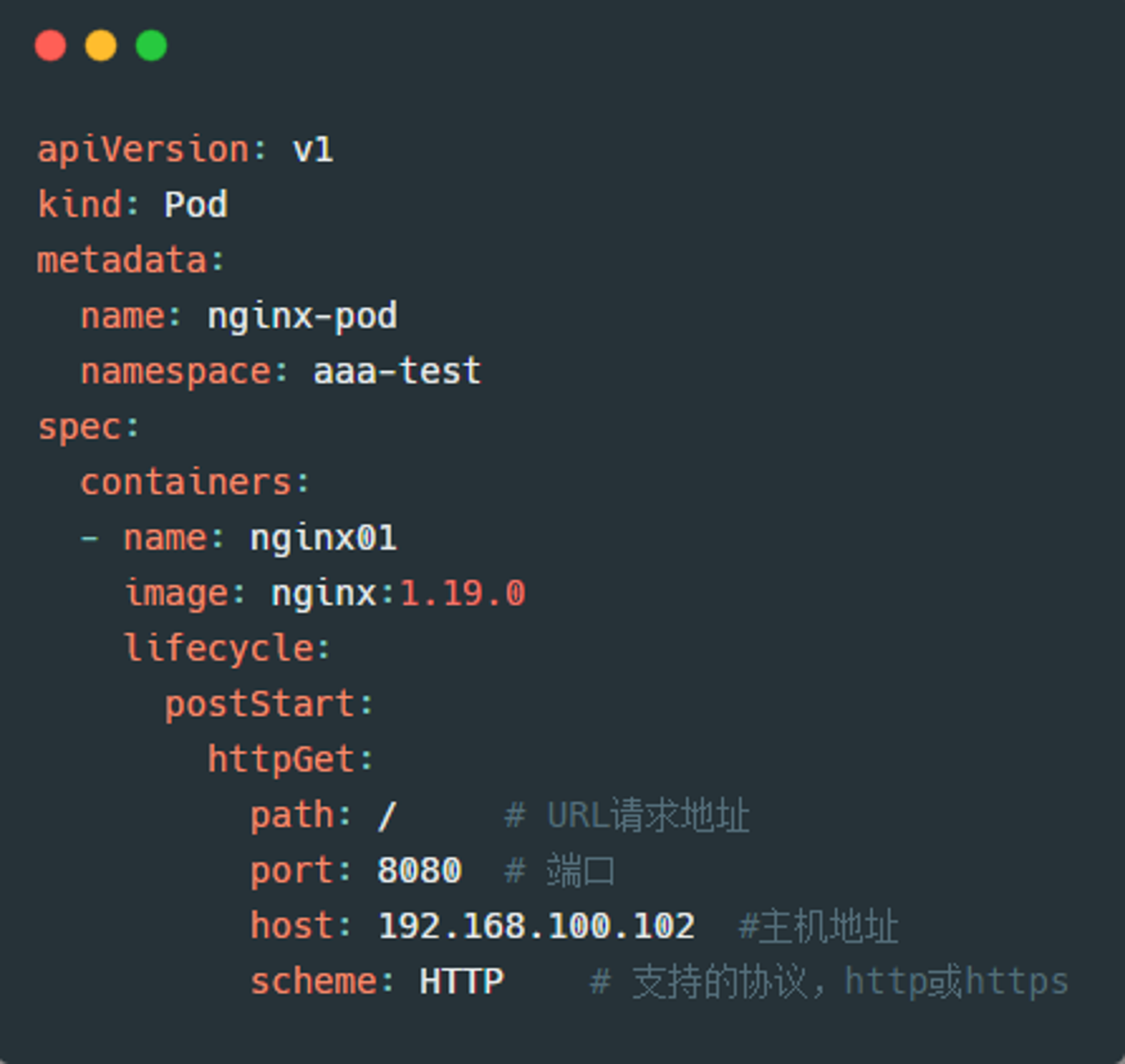Click the http或https comment text
Screen dimensions: 1125x1064
click(x=956, y=982)
